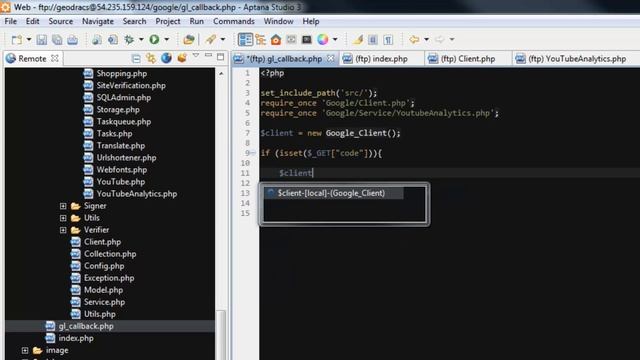Open the File menu
This screenshot has width=640, height=360.
[11, 21]
